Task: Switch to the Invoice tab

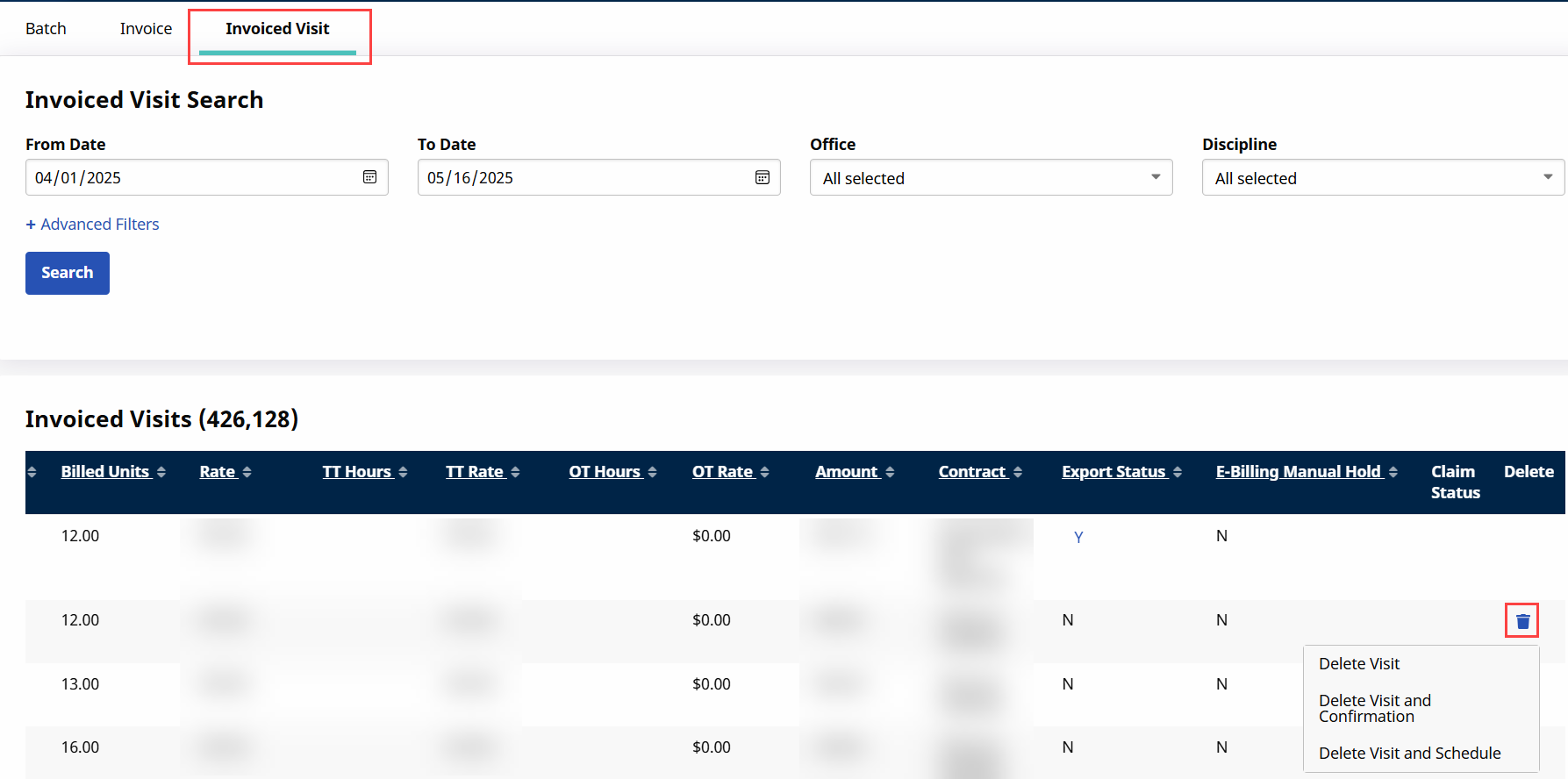Action: [x=146, y=29]
